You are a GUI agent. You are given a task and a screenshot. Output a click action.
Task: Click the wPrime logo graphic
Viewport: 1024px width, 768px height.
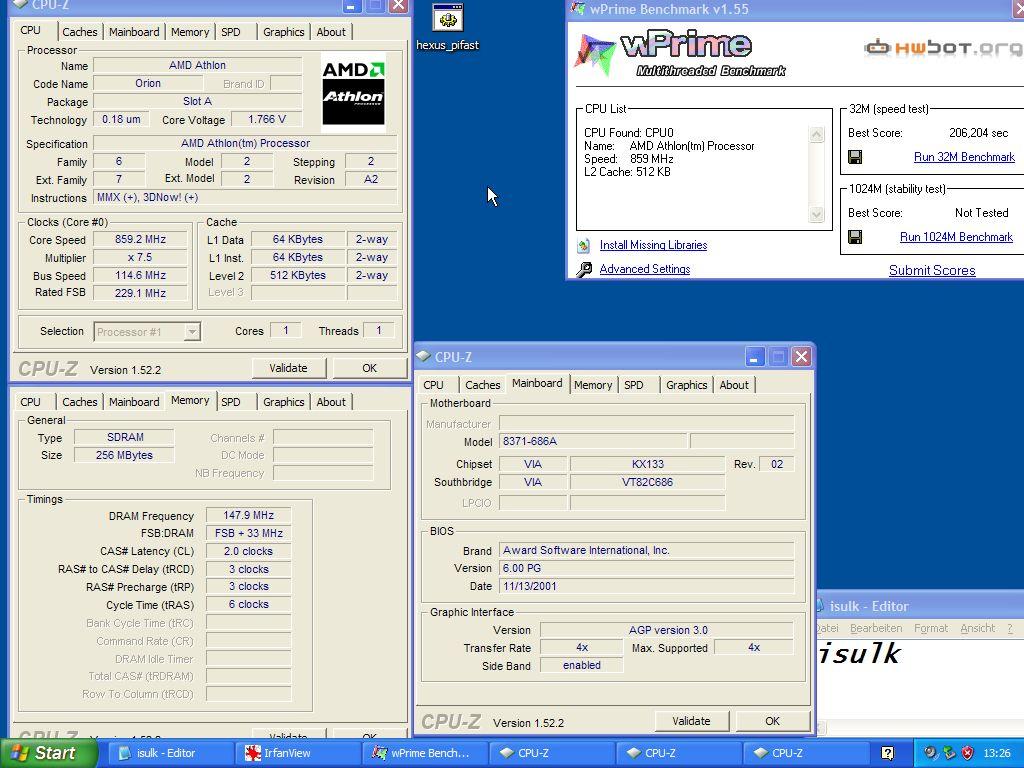click(680, 54)
